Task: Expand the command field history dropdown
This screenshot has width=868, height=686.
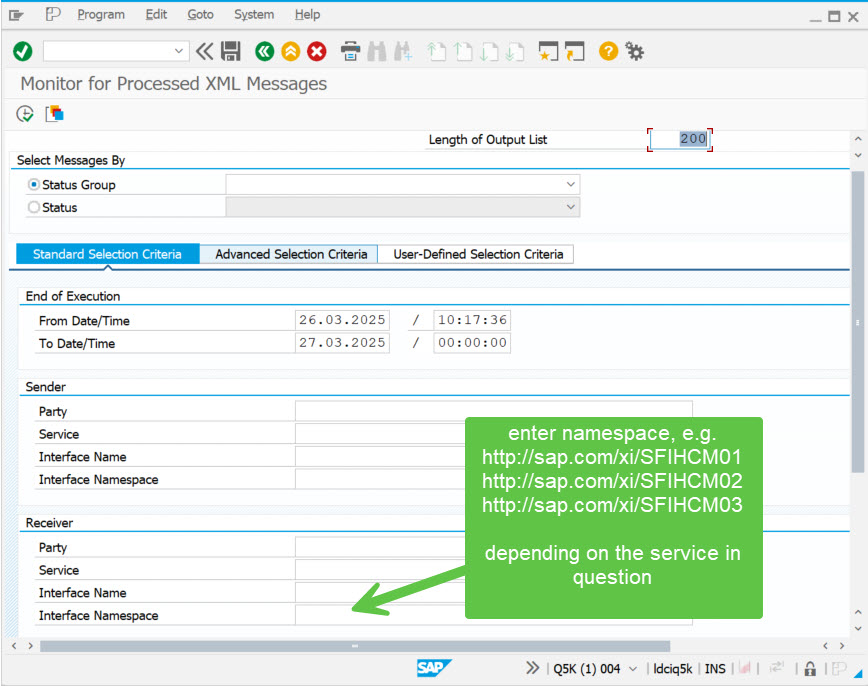Action: [179, 51]
